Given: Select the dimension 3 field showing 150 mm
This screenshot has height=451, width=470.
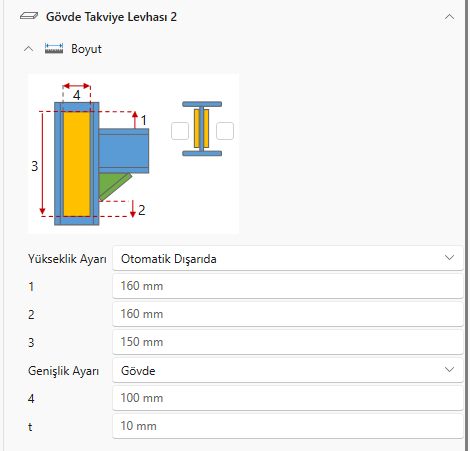Looking at the screenshot, I should (x=288, y=342).
